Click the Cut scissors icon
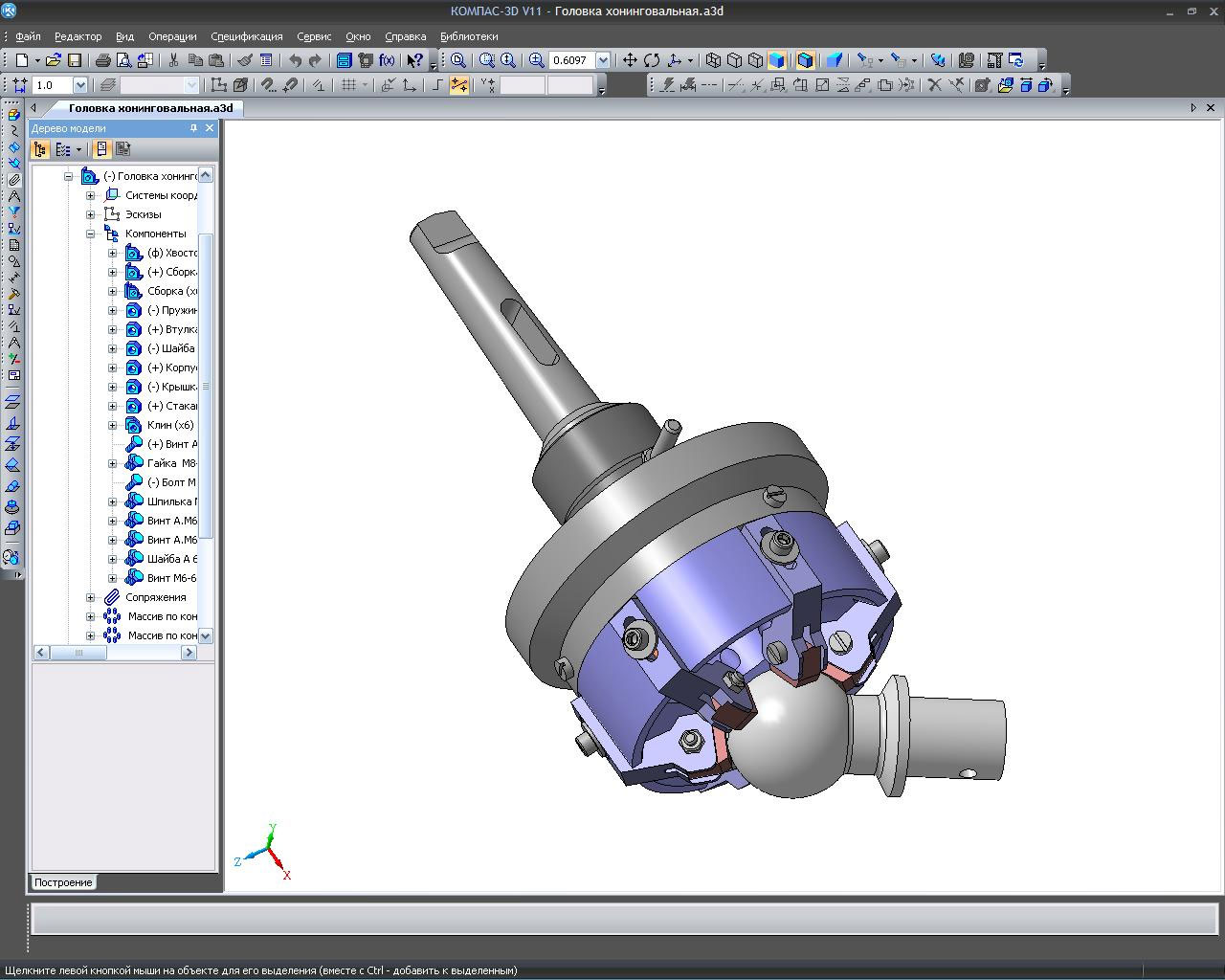This screenshot has height=980, width=1225. (173, 60)
